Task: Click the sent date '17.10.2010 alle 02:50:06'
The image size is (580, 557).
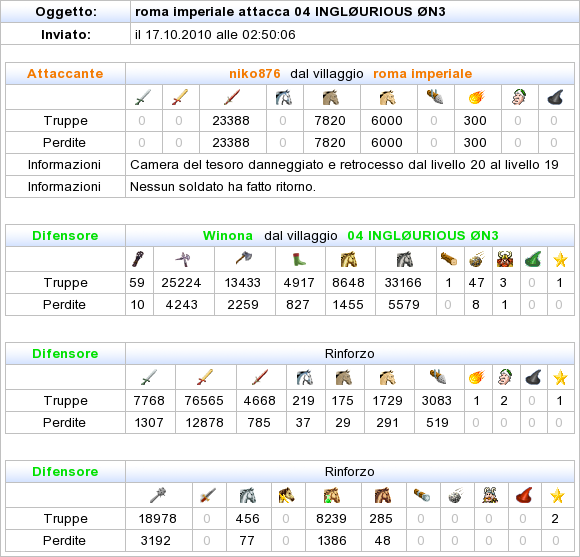Action: click(220, 34)
